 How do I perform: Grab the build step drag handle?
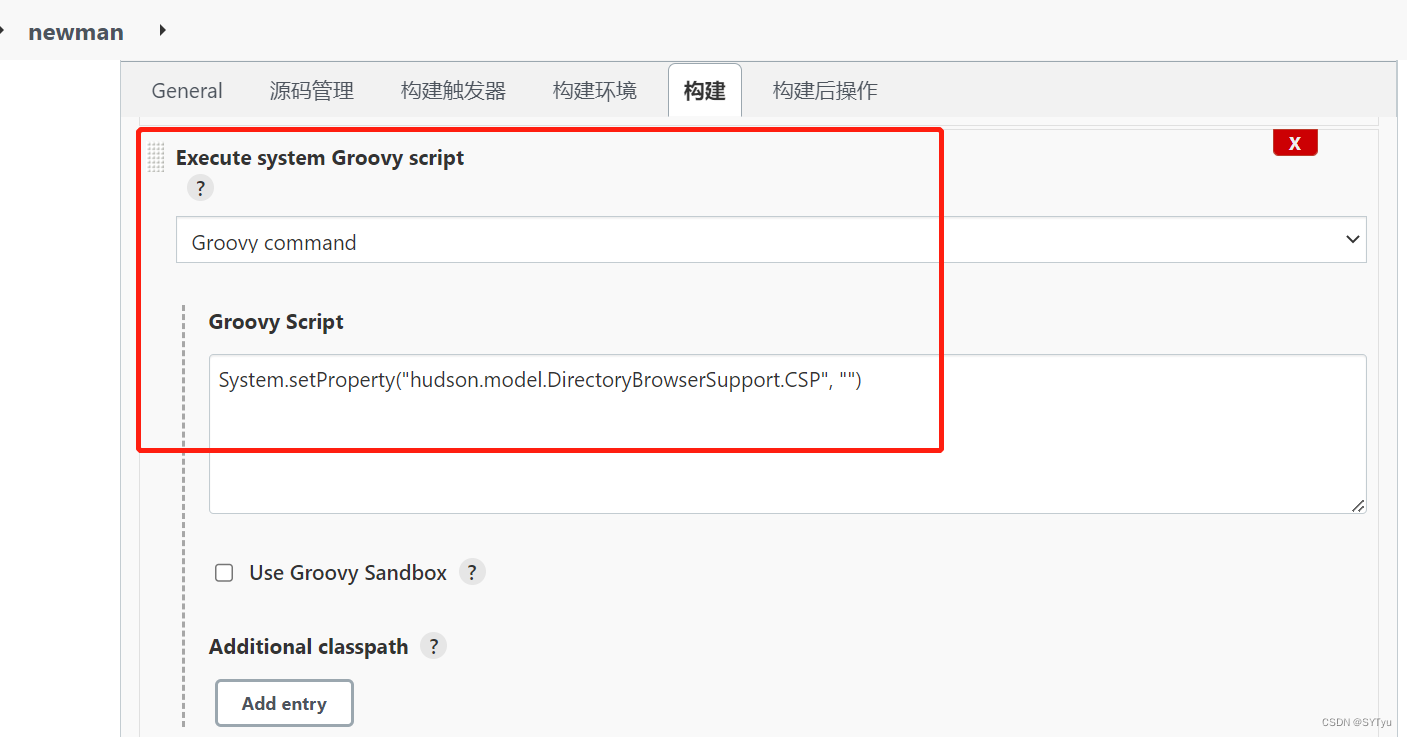pyautogui.click(x=156, y=157)
